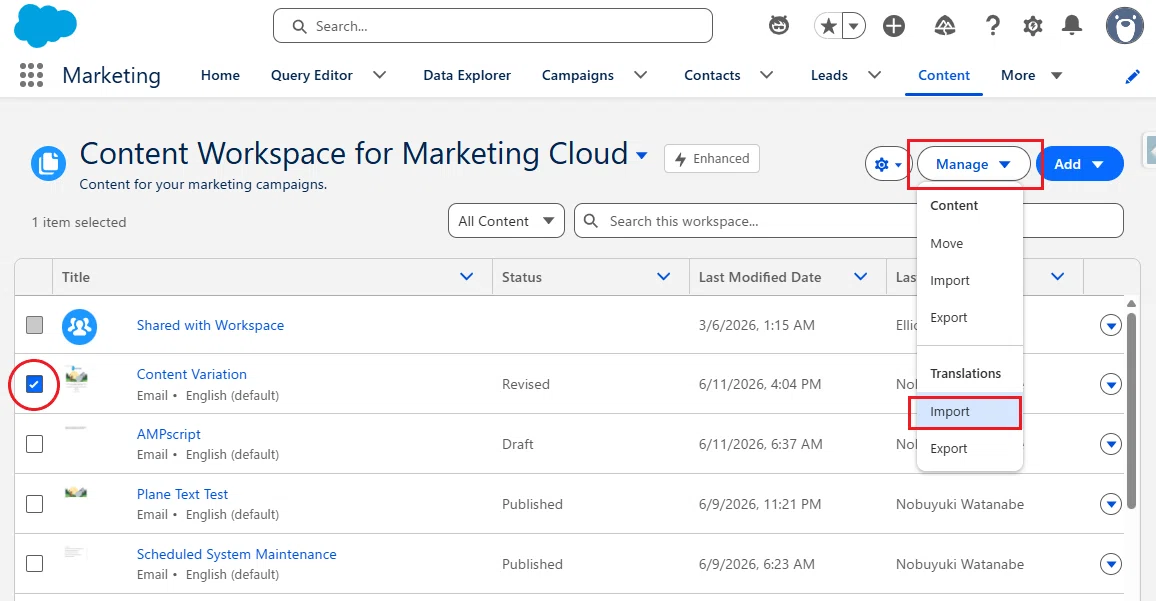The height and width of the screenshot is (601, 1156).
Task: Open the Shared with Workspace link
Action: (210, 325)
